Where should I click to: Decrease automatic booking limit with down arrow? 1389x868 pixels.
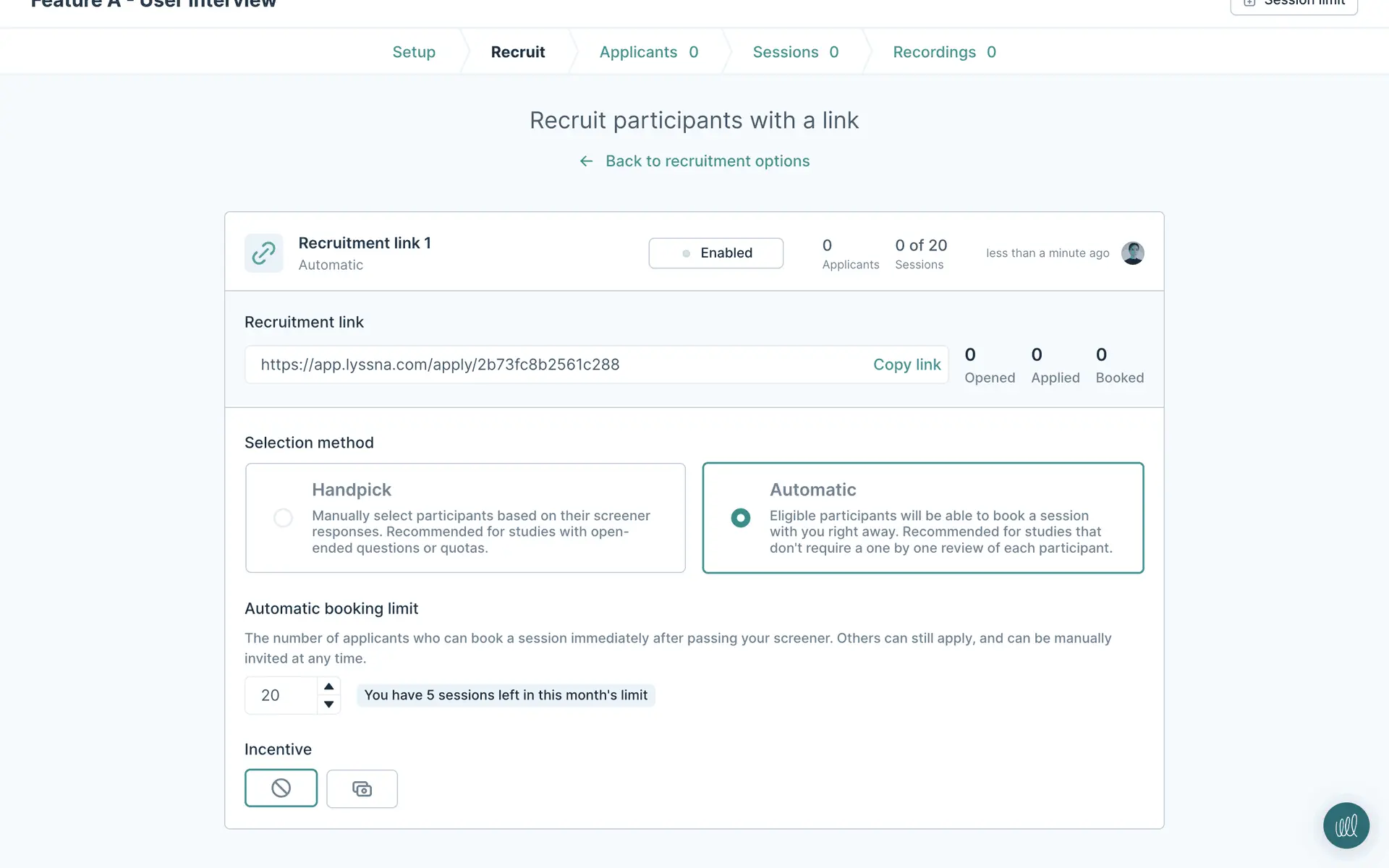(329, 704)
